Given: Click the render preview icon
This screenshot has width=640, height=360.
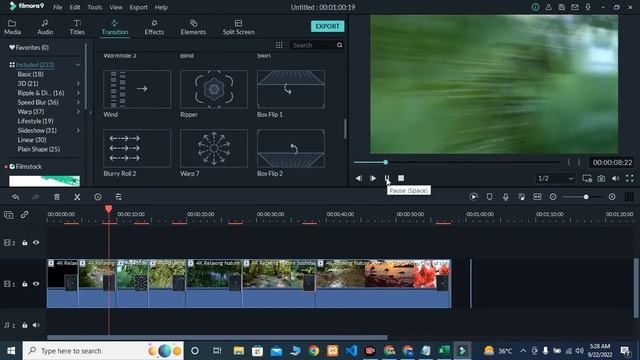Looking at the screenshot, I should [473, 197].
